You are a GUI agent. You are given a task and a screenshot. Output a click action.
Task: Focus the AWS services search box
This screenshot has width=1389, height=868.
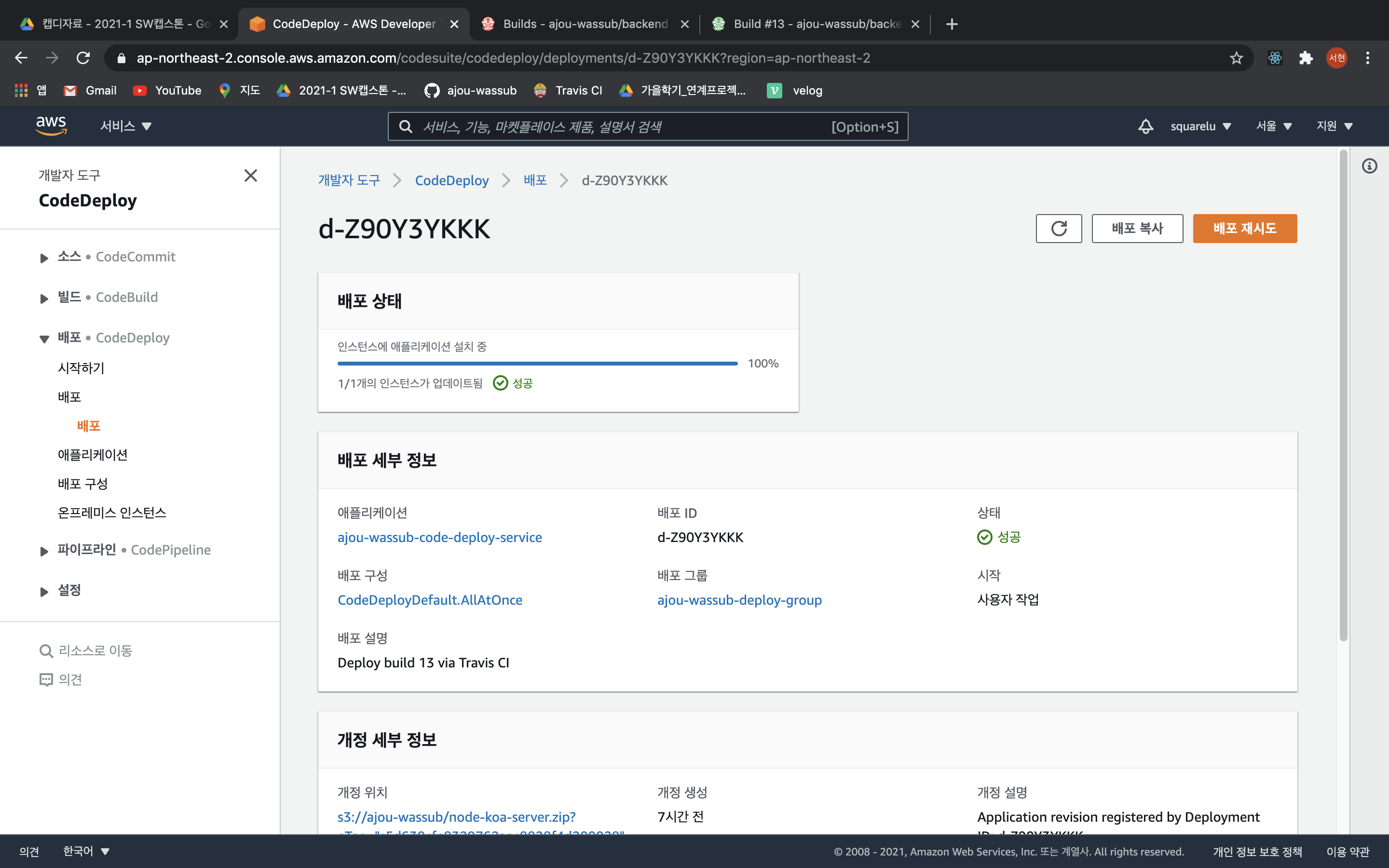[x=647, y=126]
